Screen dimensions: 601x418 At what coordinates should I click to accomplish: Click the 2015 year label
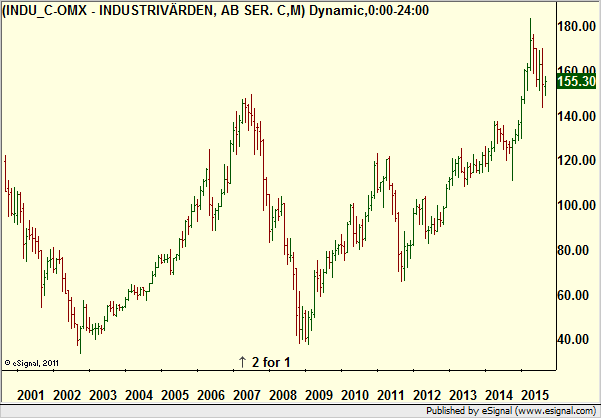[535, 395]
